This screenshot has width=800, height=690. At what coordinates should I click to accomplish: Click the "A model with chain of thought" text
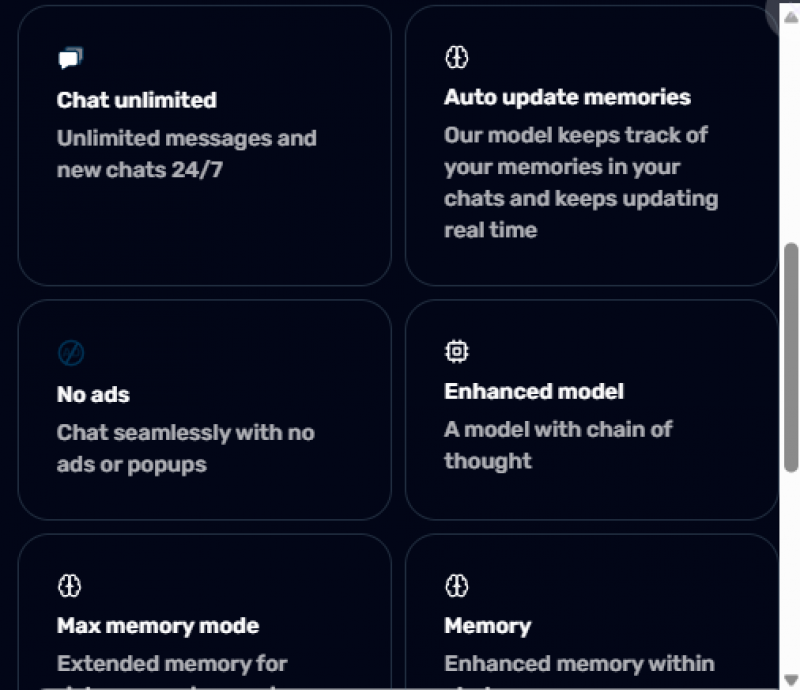point(557,444)
